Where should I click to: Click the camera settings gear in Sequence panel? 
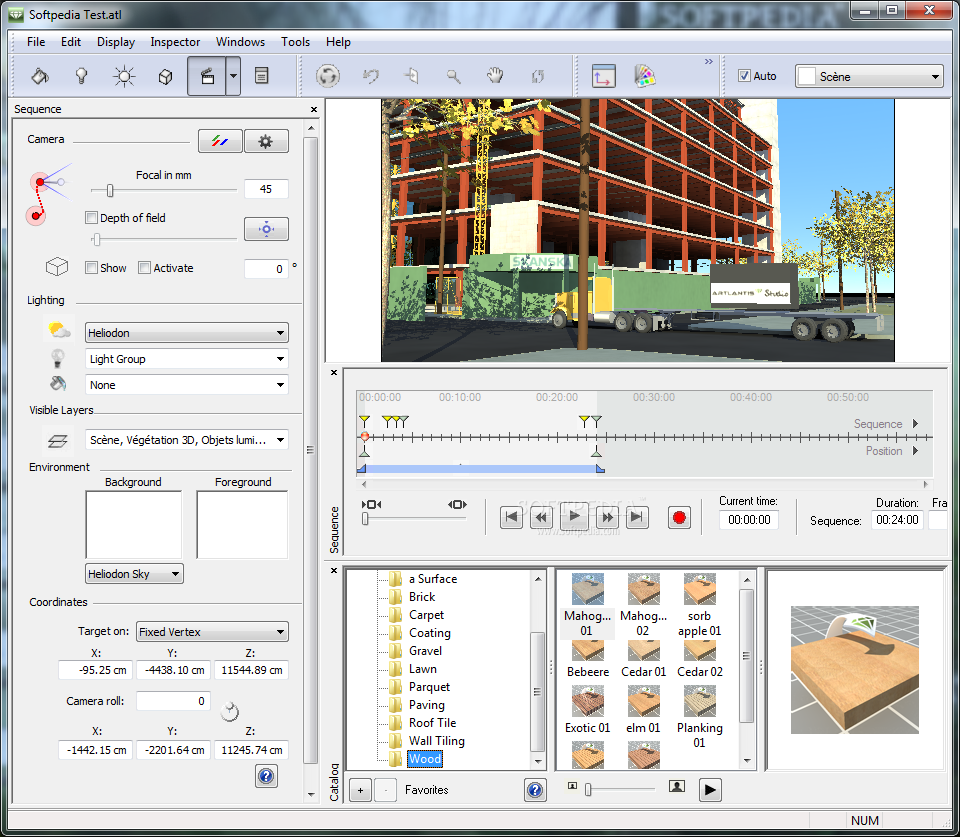tap(266, 140)
